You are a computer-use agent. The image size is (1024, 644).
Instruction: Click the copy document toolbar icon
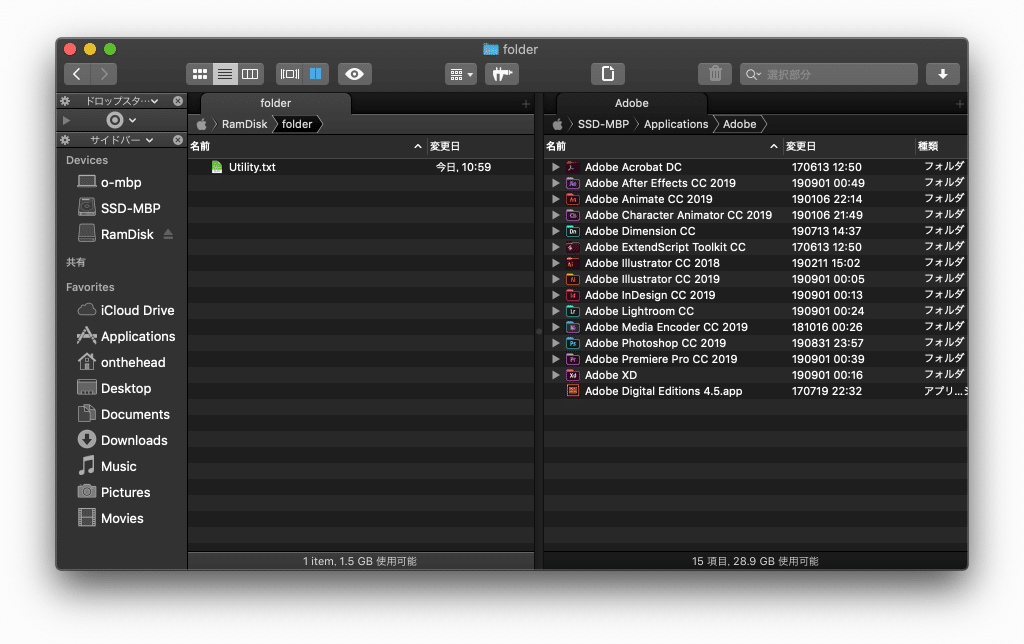coord(607,74)
